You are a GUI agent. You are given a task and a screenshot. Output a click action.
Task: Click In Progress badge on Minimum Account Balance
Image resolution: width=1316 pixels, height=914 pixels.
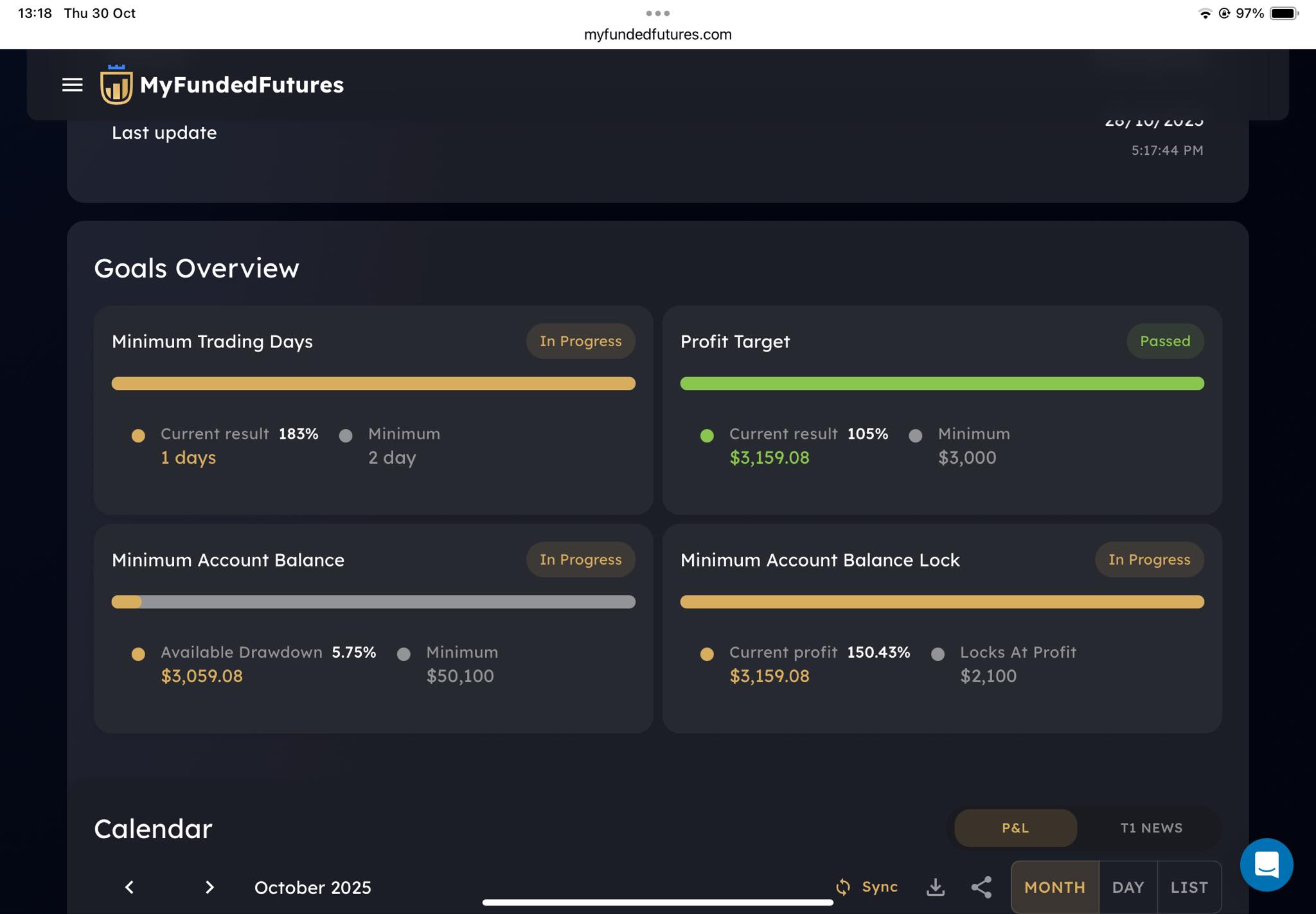[581, 559]
